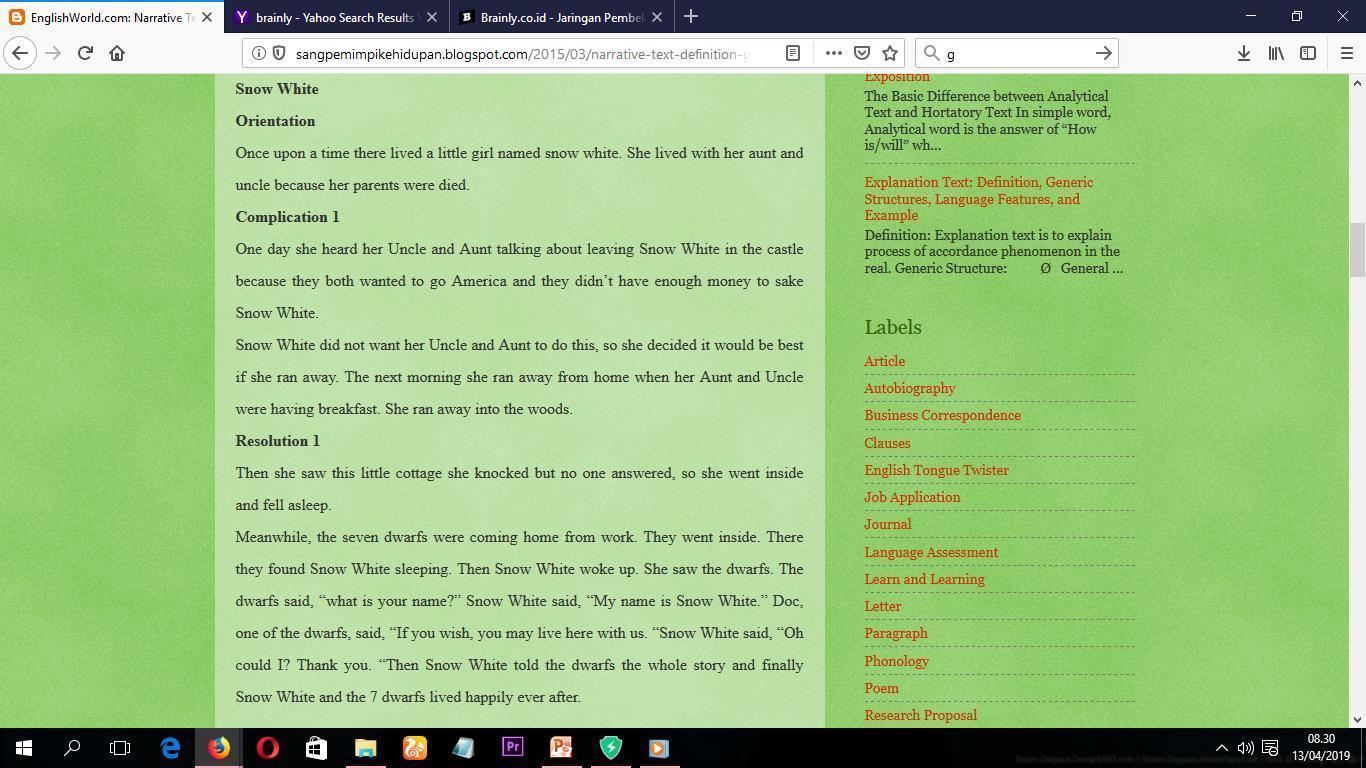
Task: Show the sidebars
Action: (x=1307, y=53)
